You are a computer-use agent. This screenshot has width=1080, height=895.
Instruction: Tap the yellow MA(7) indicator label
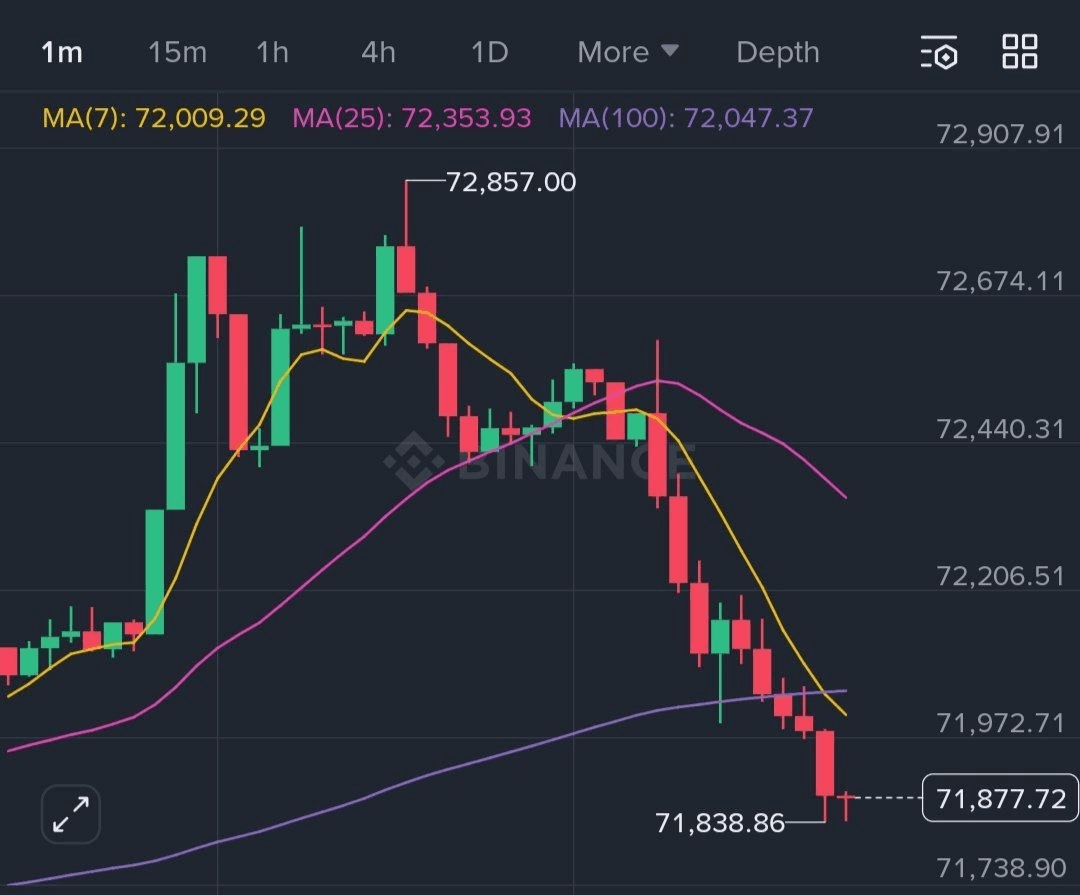pyautogui.click(x=154, y=119)
